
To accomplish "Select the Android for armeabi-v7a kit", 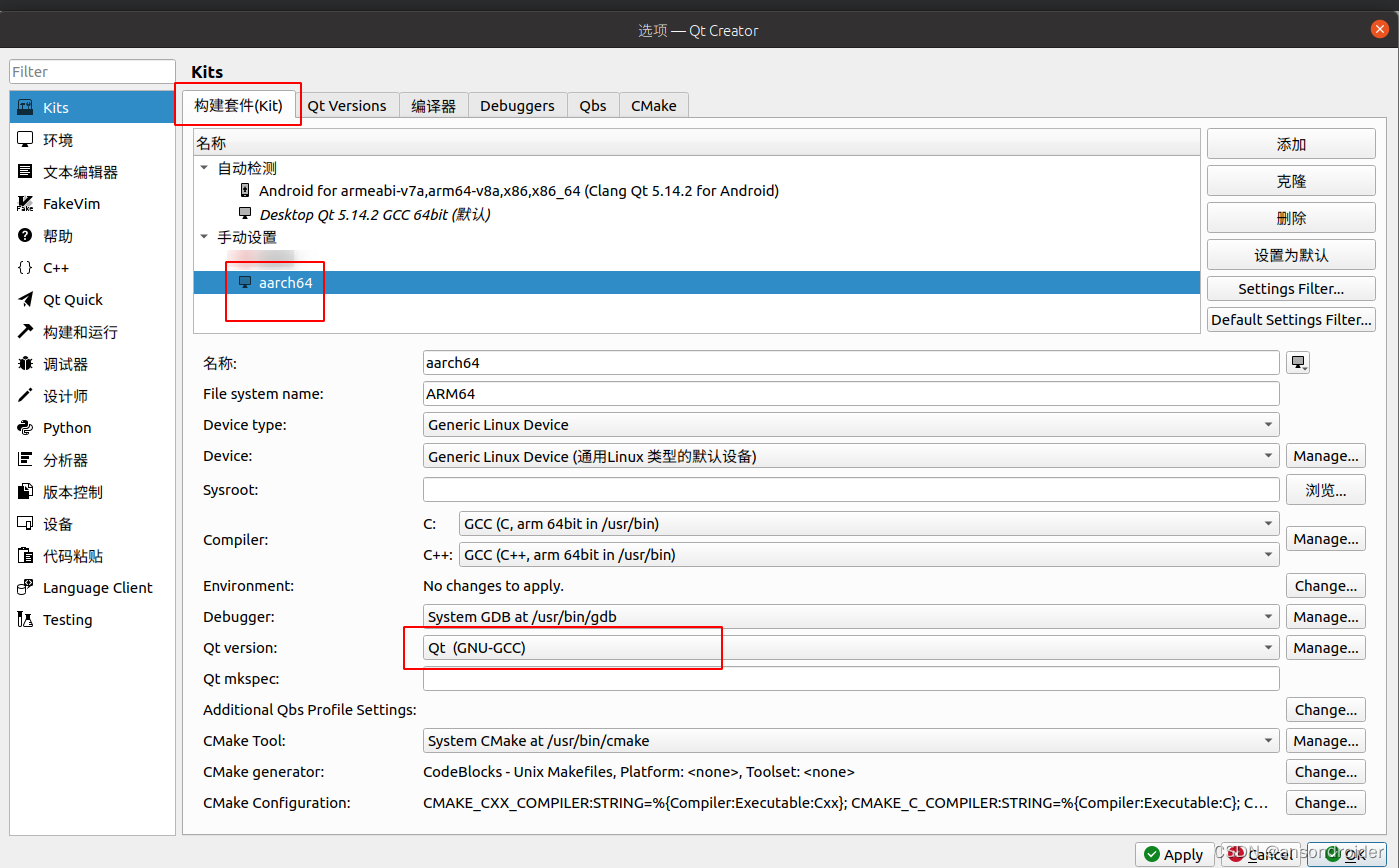I will (x=696, y=190).
